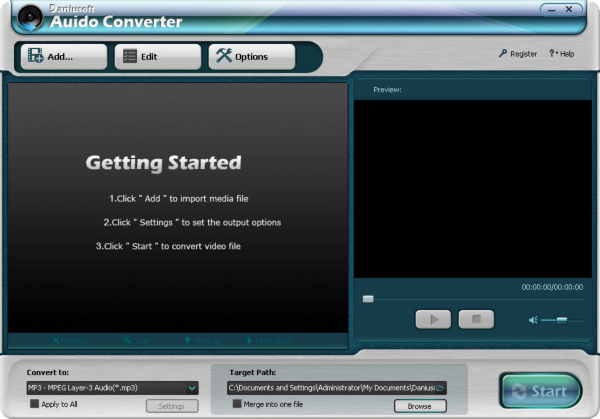This screenshot has width=600, height=419.
Task: Mute audio via the speaker icon
Action: click(533, 320)
